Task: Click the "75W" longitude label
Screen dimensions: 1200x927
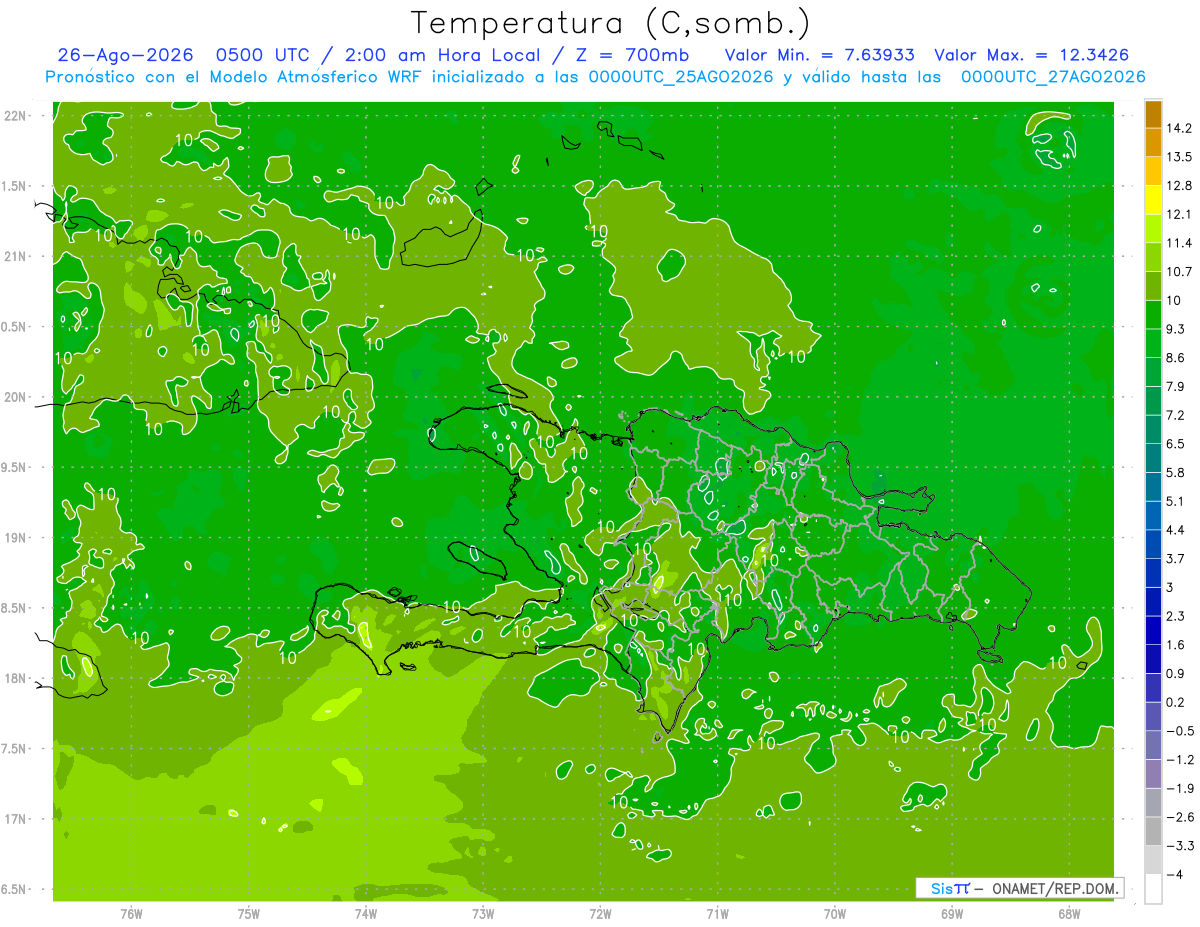Action: [x=248, y=914]
